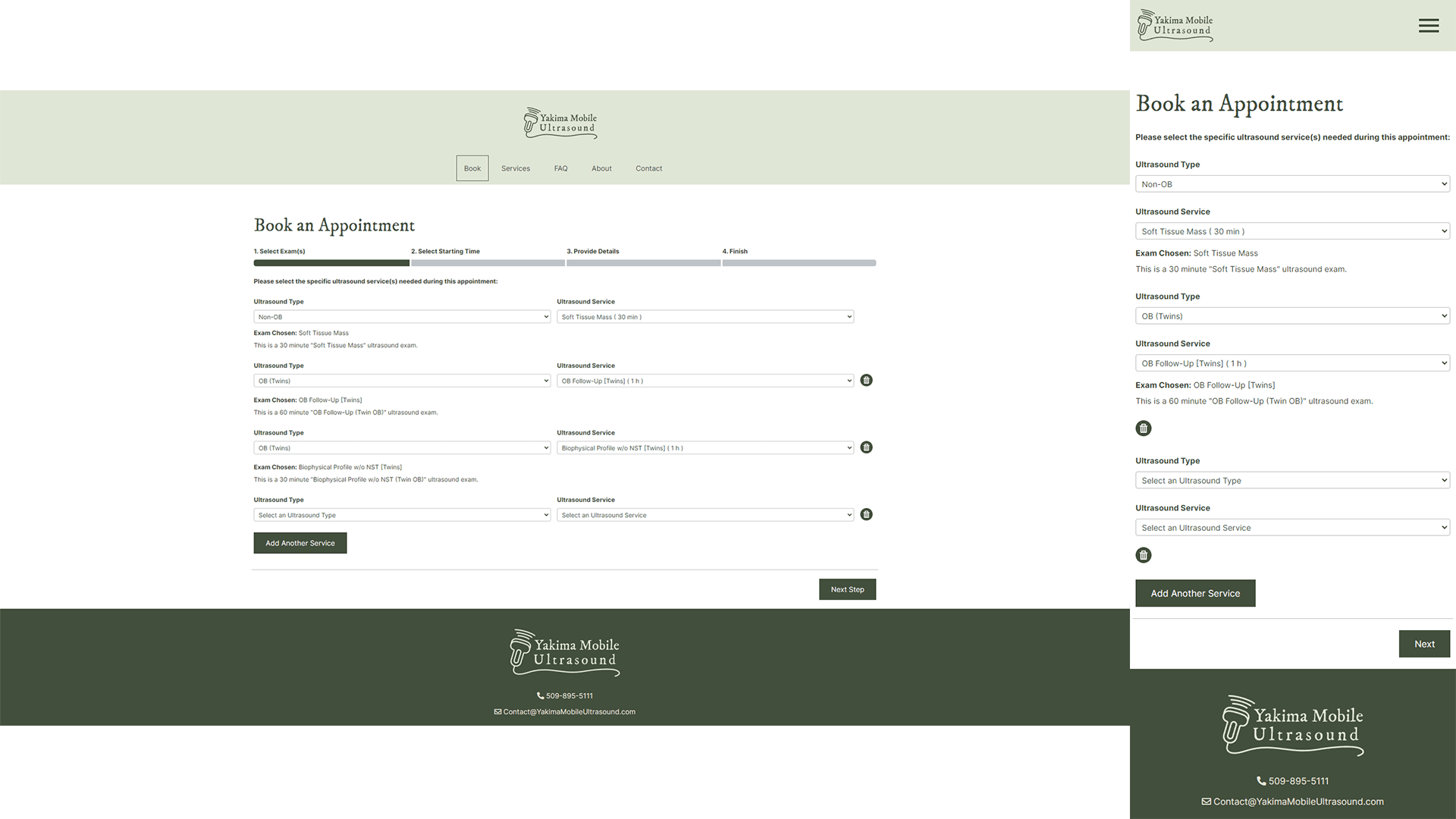
Task: Open mobile OB Follow-Up [Twins] service dropdown
Action: pyautogui.click(x=1291, y=363)
